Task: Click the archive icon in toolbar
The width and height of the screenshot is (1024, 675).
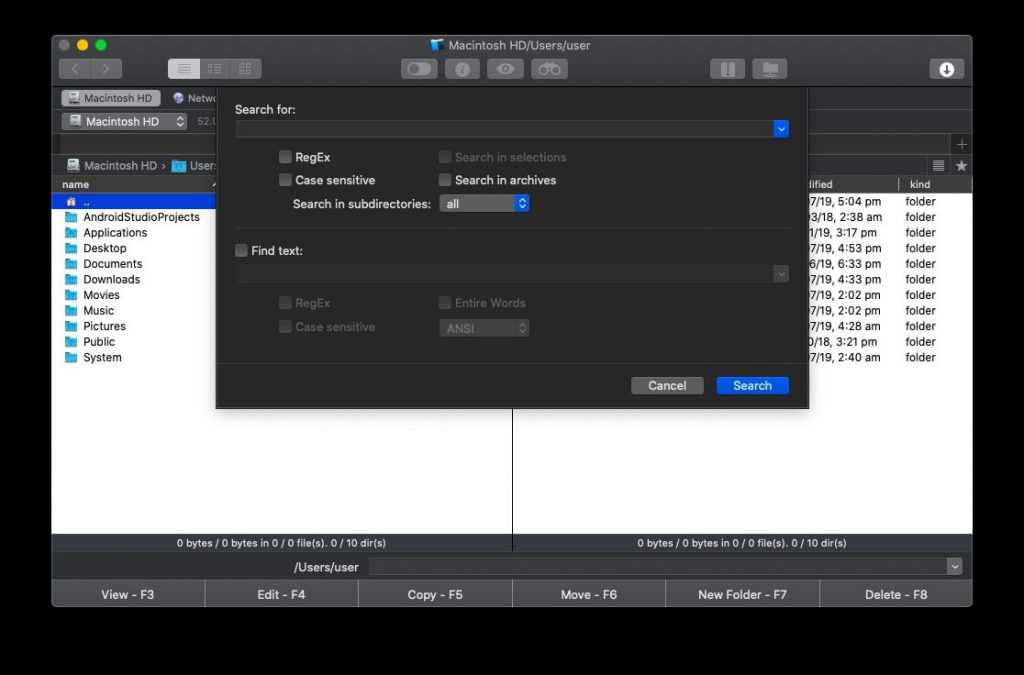Action: [728, 69]
